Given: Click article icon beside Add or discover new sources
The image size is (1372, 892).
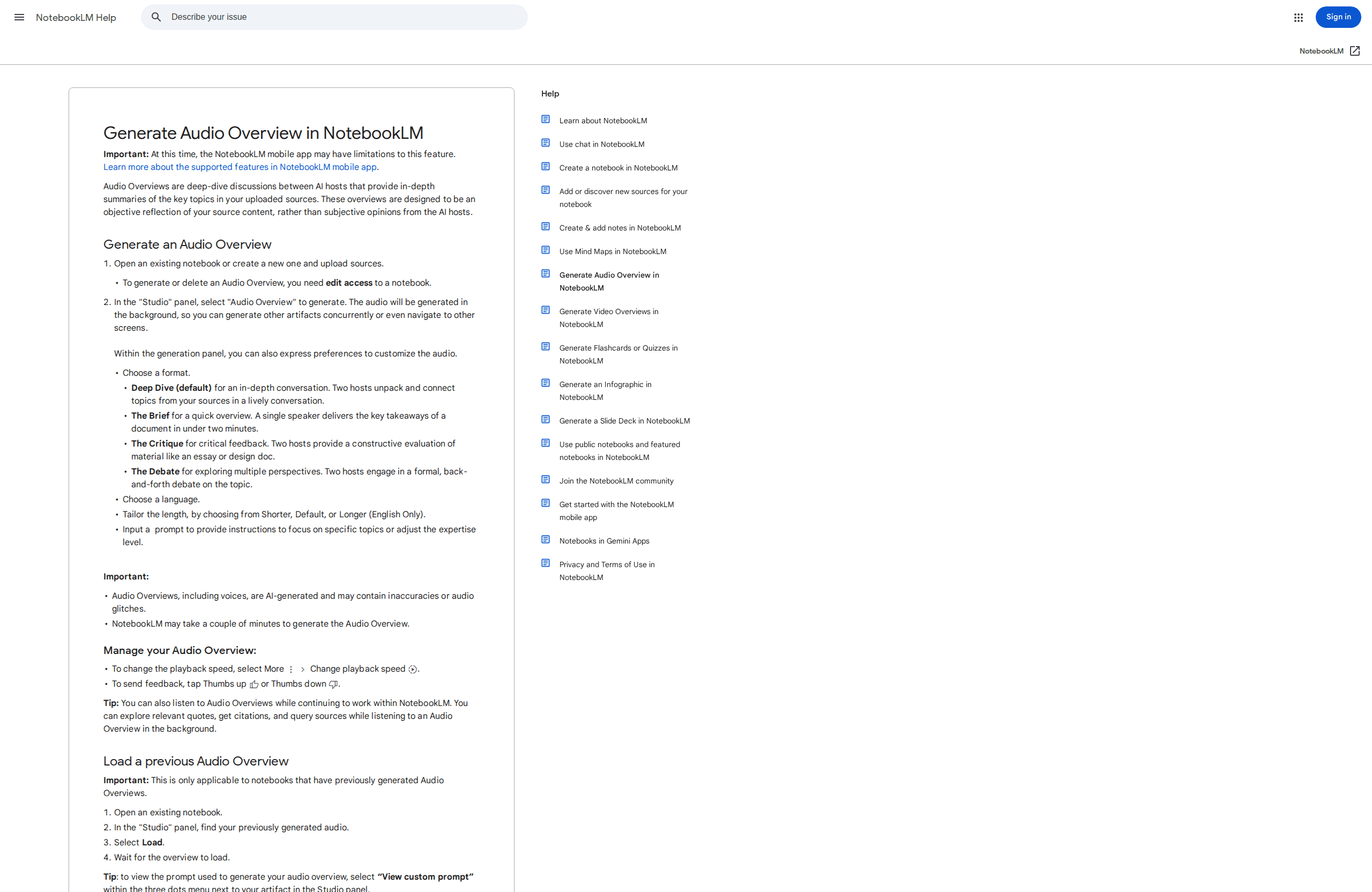Looking at the screenshot, I should coord(546,190).
